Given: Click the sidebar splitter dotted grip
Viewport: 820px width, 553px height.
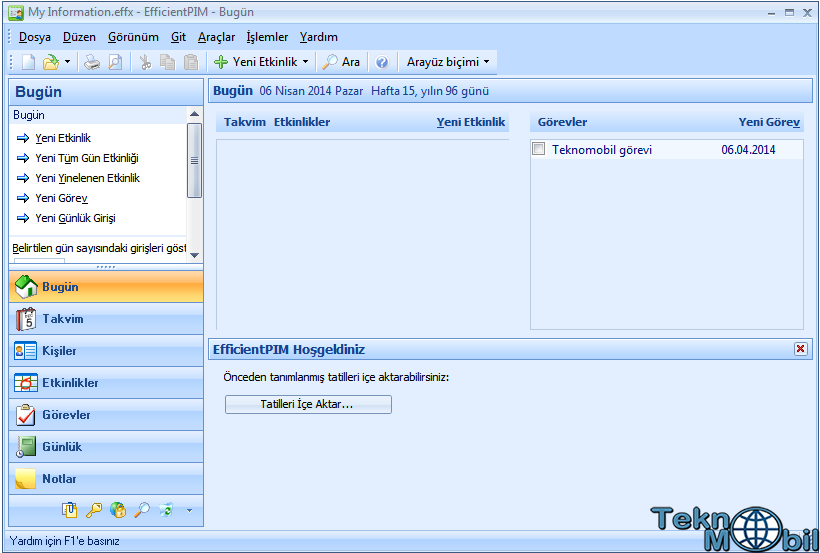Looking at the screenshot, I should (106, 267).
